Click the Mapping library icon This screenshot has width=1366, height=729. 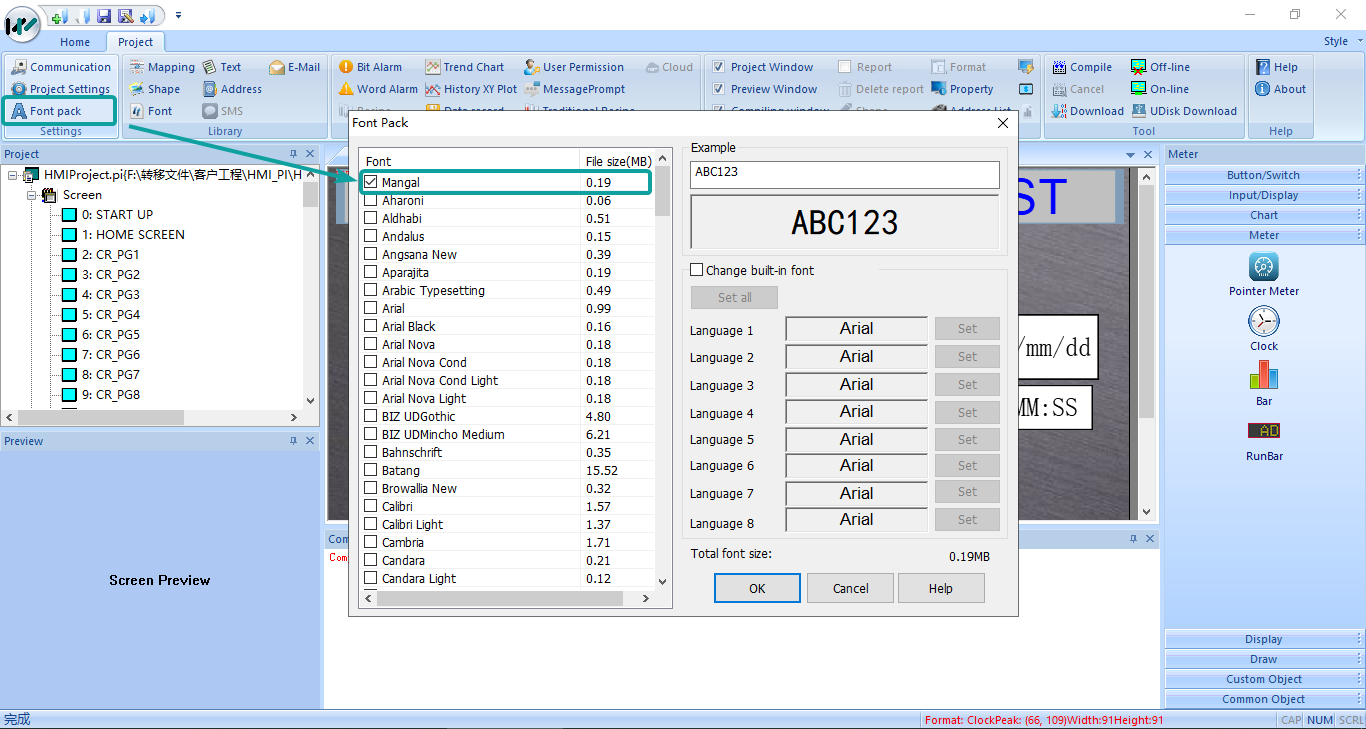coord(137,67)
